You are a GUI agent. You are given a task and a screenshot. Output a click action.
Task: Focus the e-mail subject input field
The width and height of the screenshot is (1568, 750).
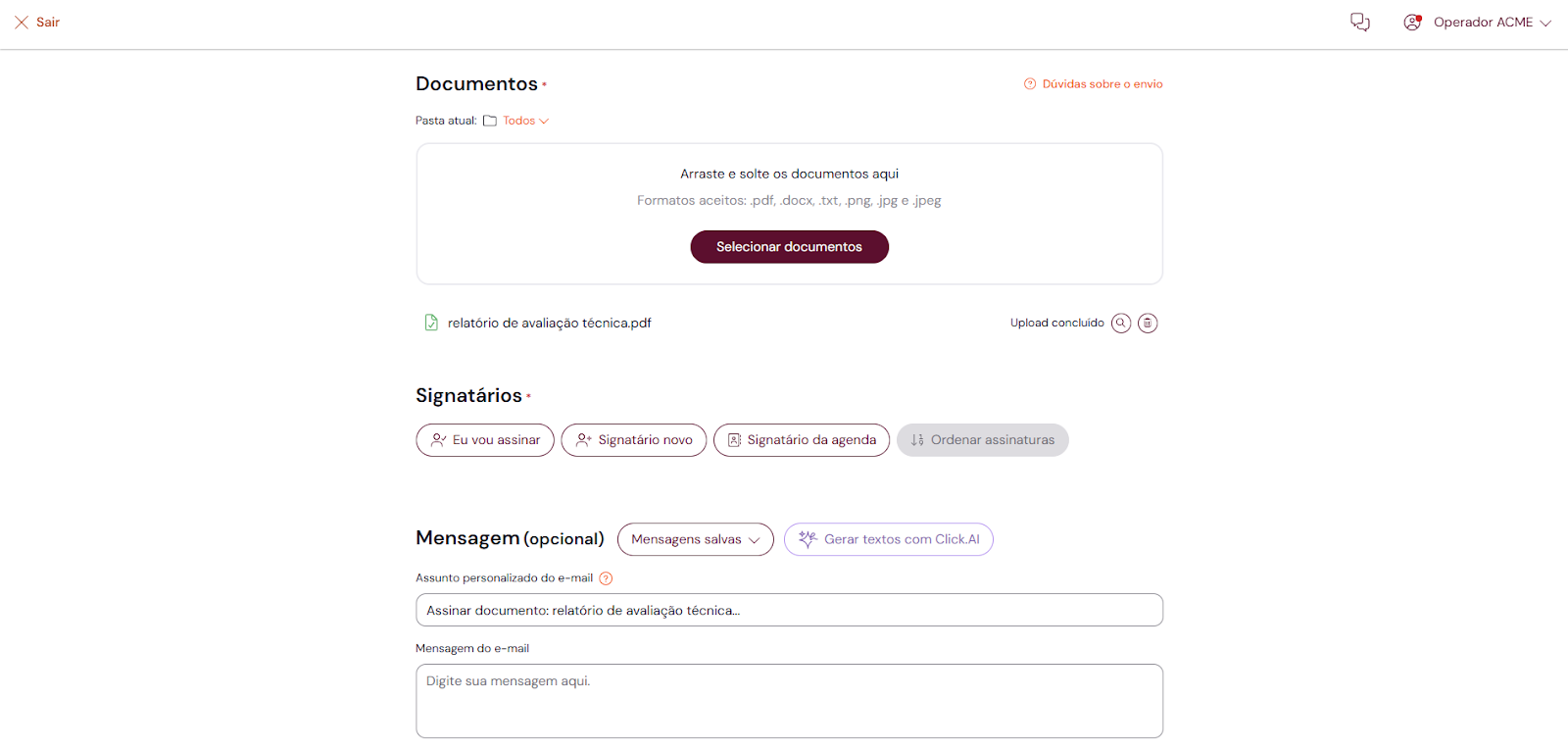[789, 610]
